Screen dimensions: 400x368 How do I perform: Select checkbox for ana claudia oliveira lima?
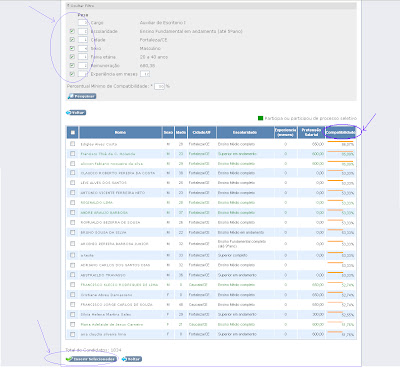click(72, 334)
